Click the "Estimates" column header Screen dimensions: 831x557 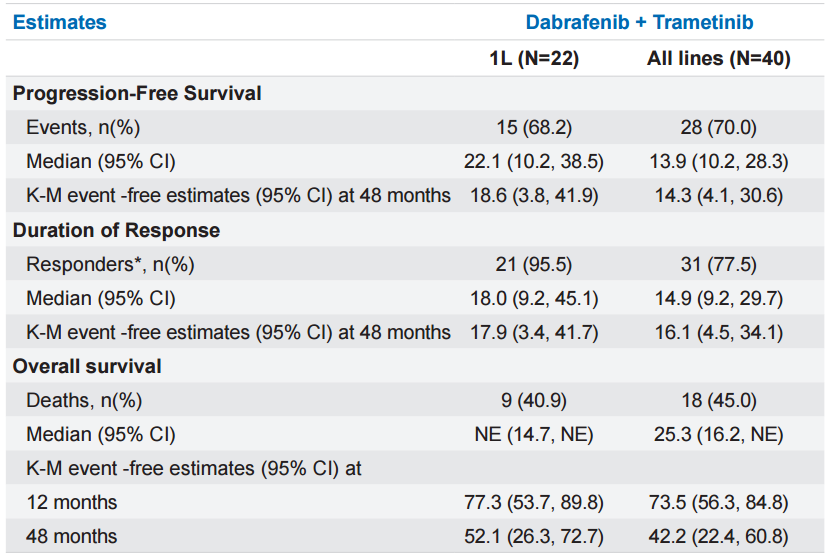[x=59, y=22]
